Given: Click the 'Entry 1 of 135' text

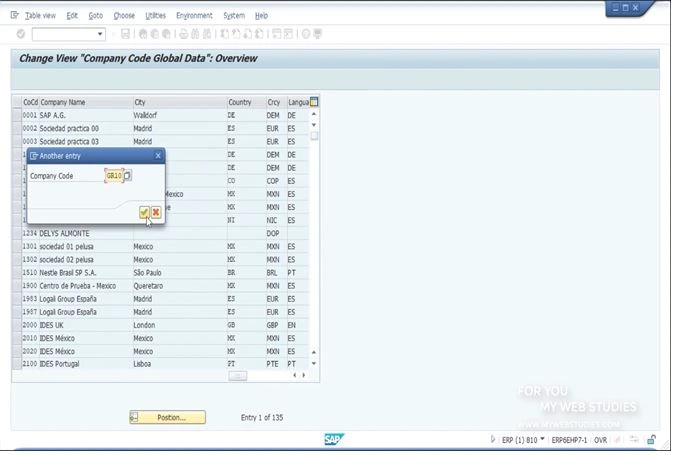Looking at the screenshot, I should pyautogui.click(x=262, y=417).
